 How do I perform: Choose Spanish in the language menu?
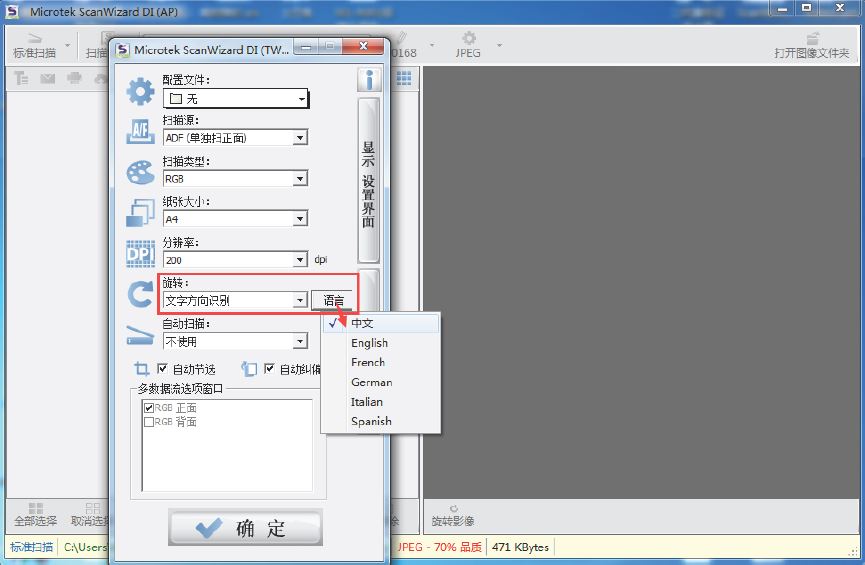371,421
